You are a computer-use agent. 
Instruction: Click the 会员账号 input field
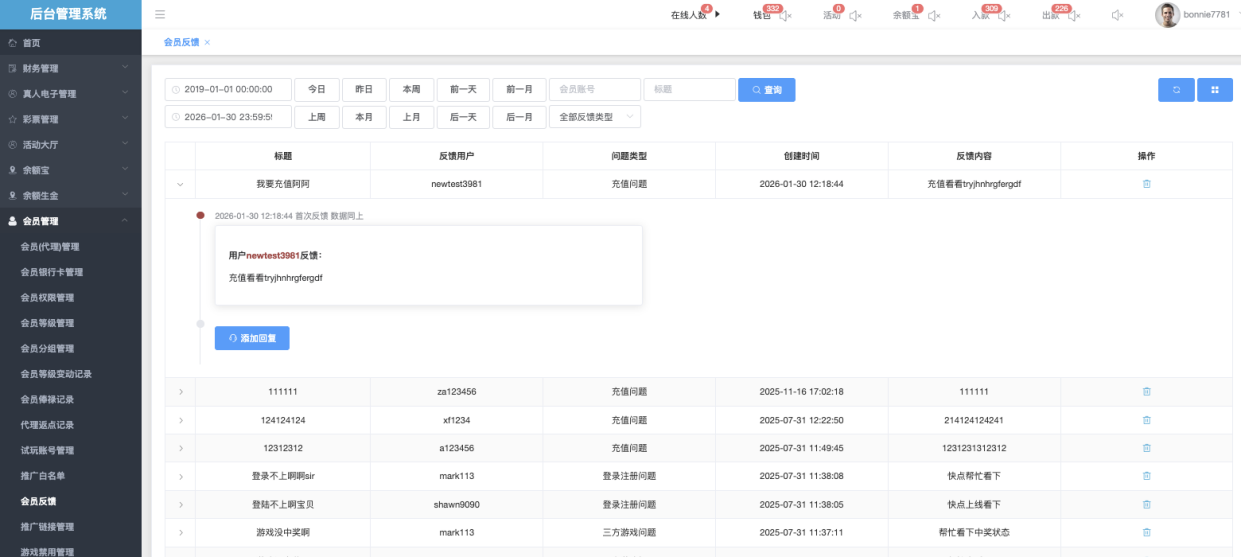click(594, 90)
